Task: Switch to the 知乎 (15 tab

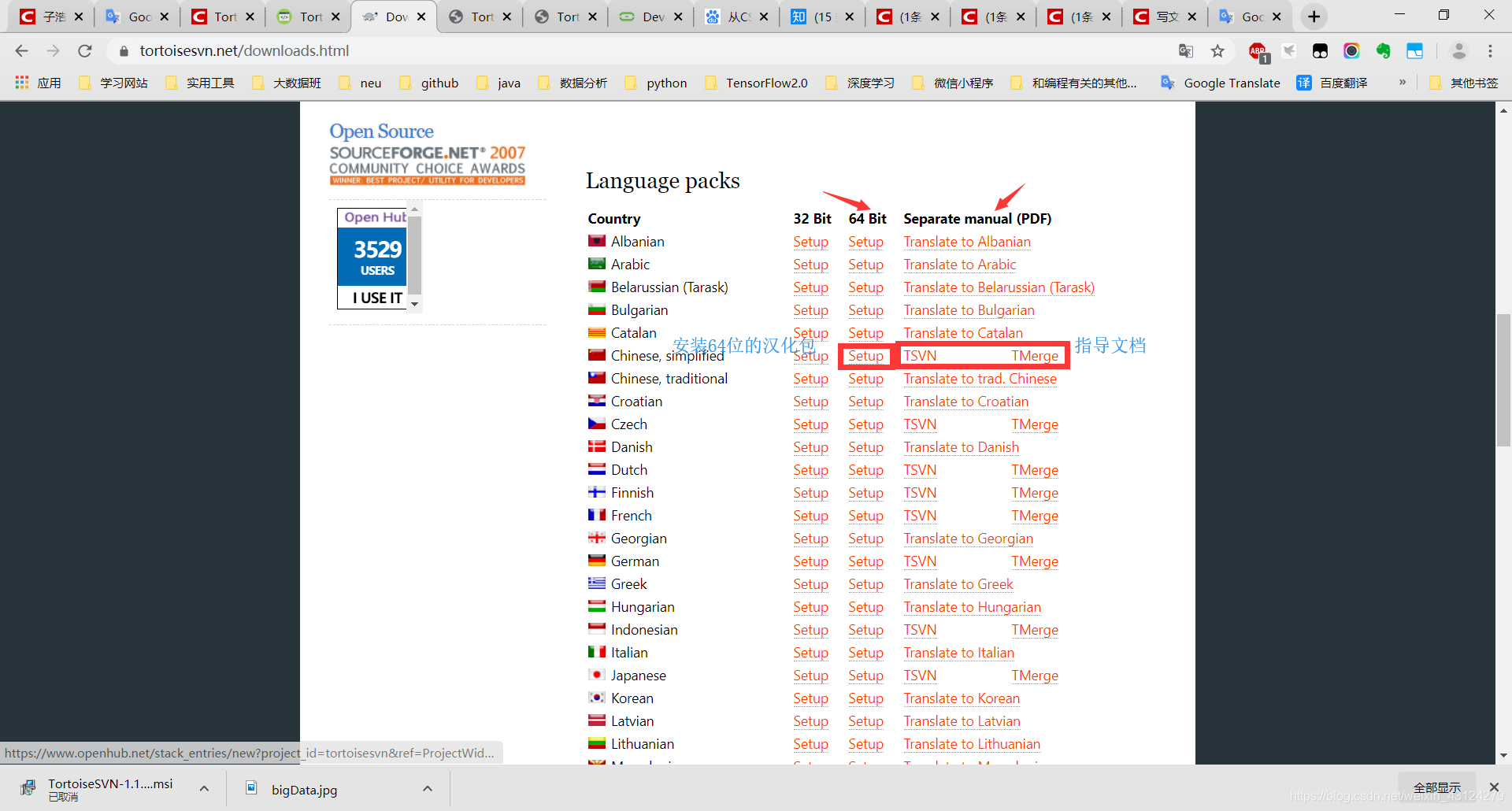Action: (822, 17)
